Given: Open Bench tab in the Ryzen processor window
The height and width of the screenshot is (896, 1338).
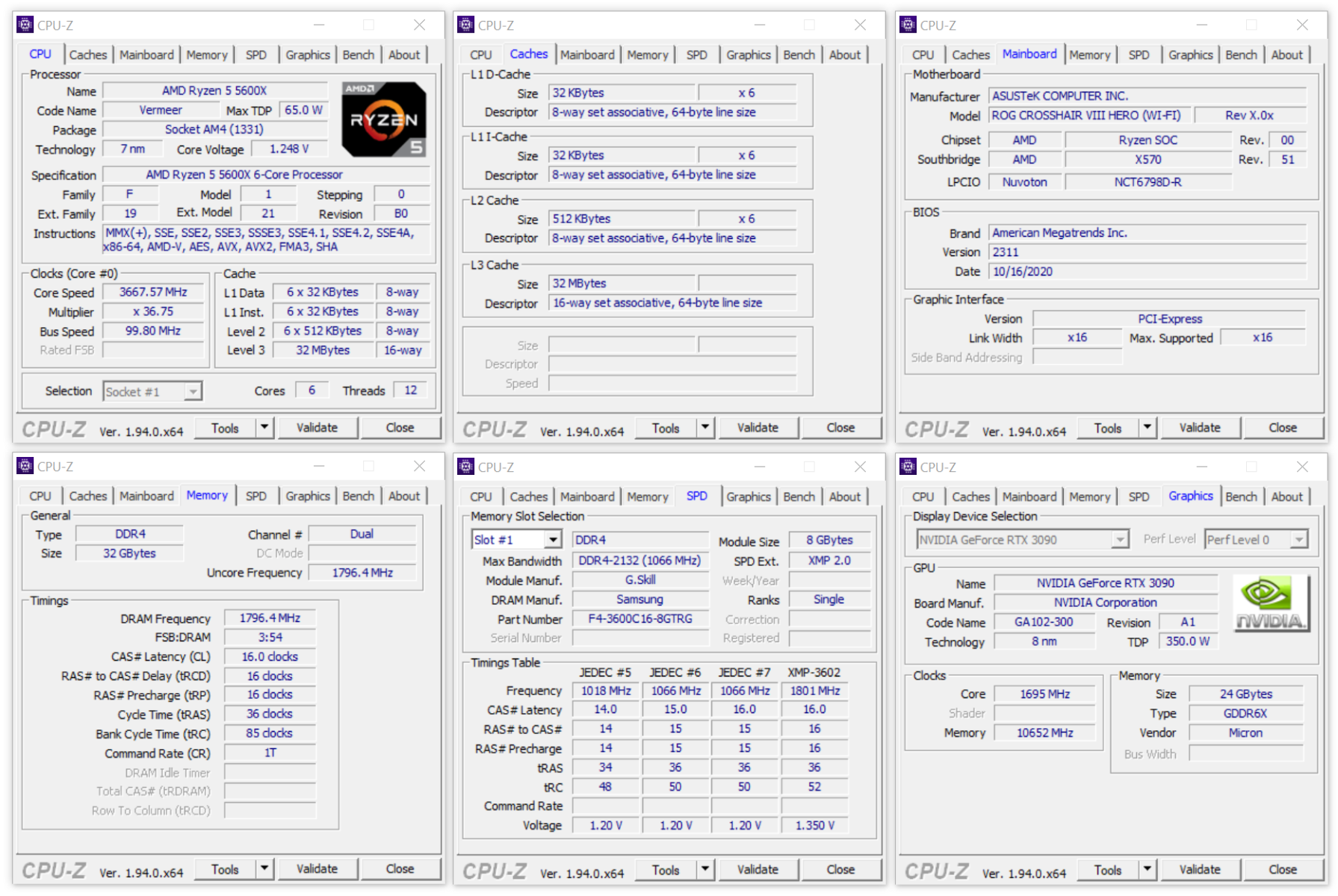Looking at the screenshot, I should point(358,55).
